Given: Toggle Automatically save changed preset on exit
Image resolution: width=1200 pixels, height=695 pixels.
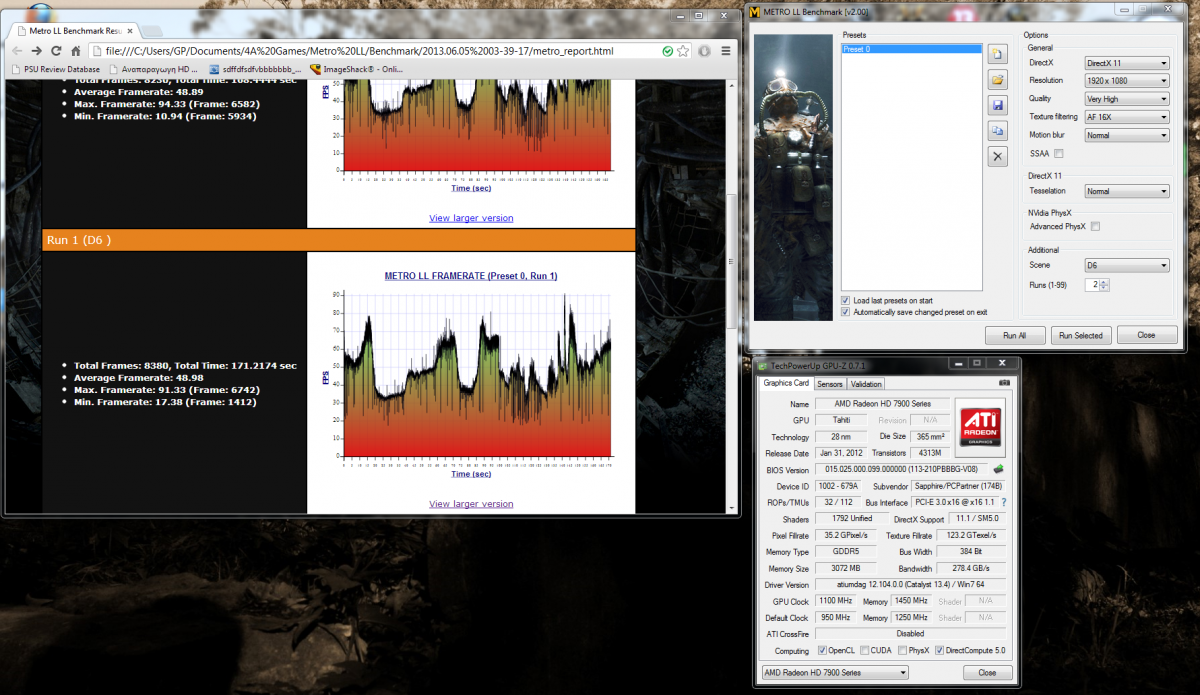Looking at the screenshot, I should (847, 312).
